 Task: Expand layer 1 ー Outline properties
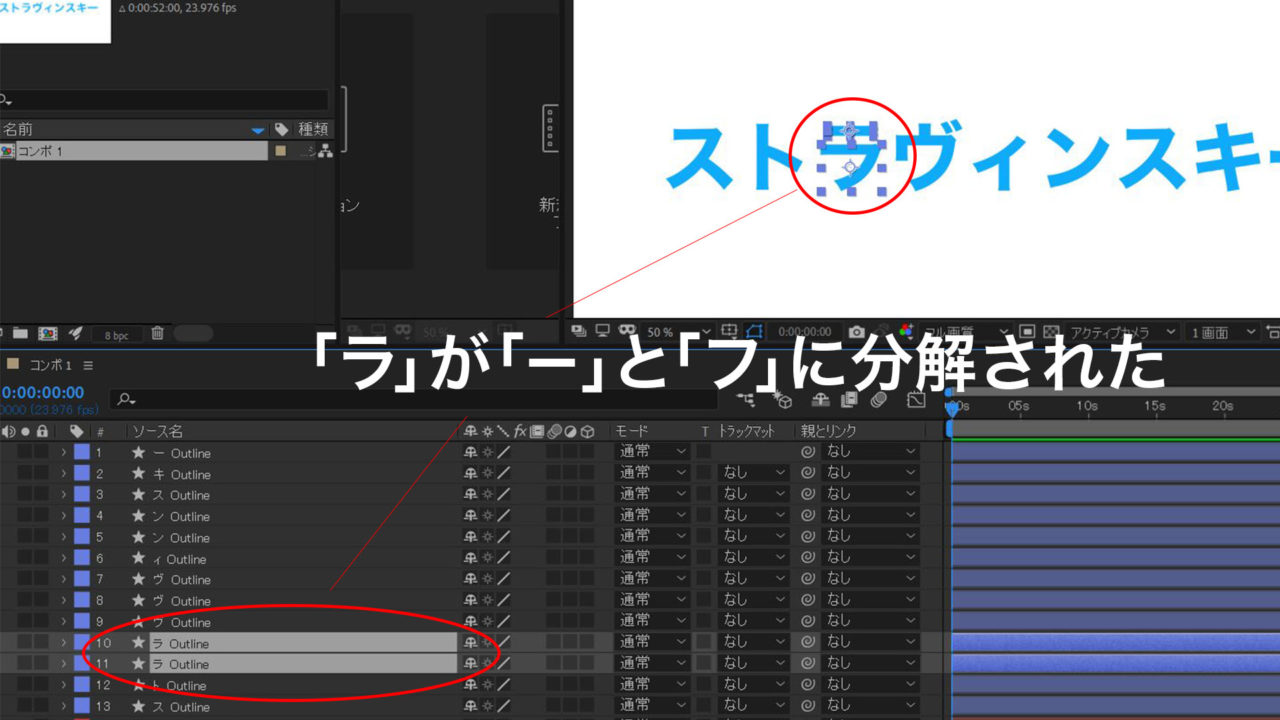[x=63, y=453]
